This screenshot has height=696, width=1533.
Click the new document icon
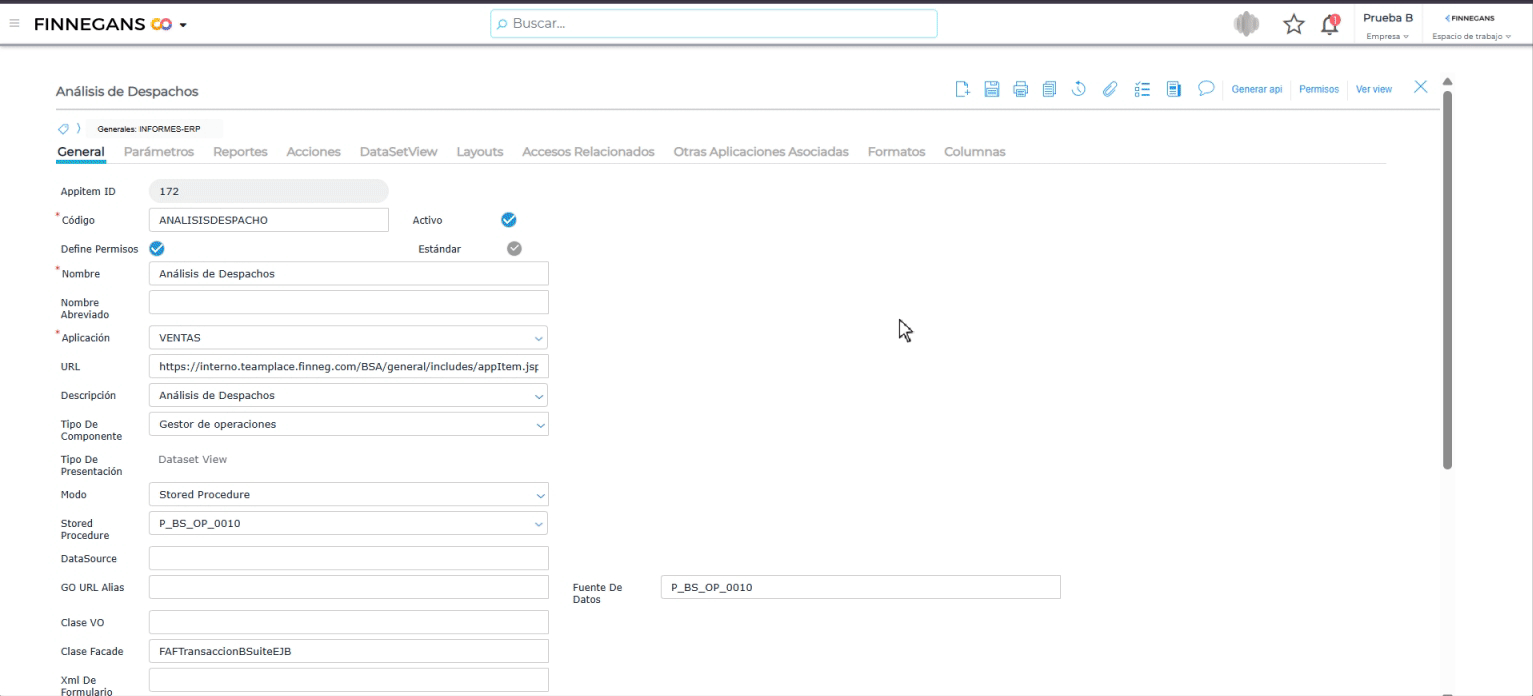pos(963,89)
